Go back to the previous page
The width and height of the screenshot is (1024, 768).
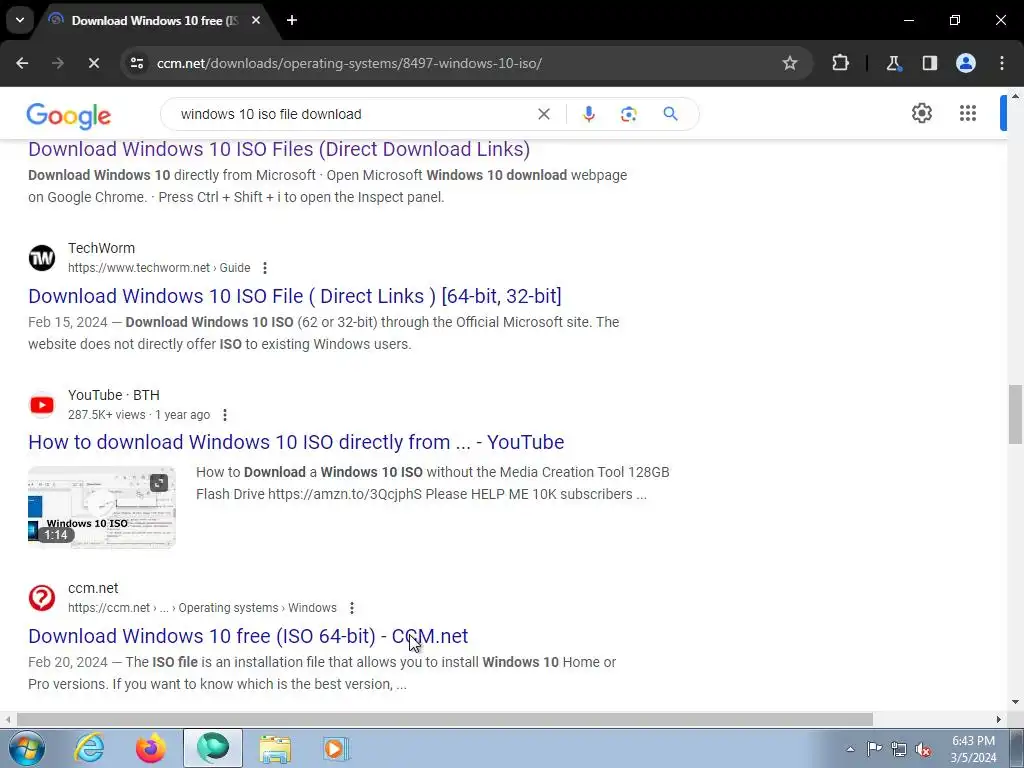(22, 63)
